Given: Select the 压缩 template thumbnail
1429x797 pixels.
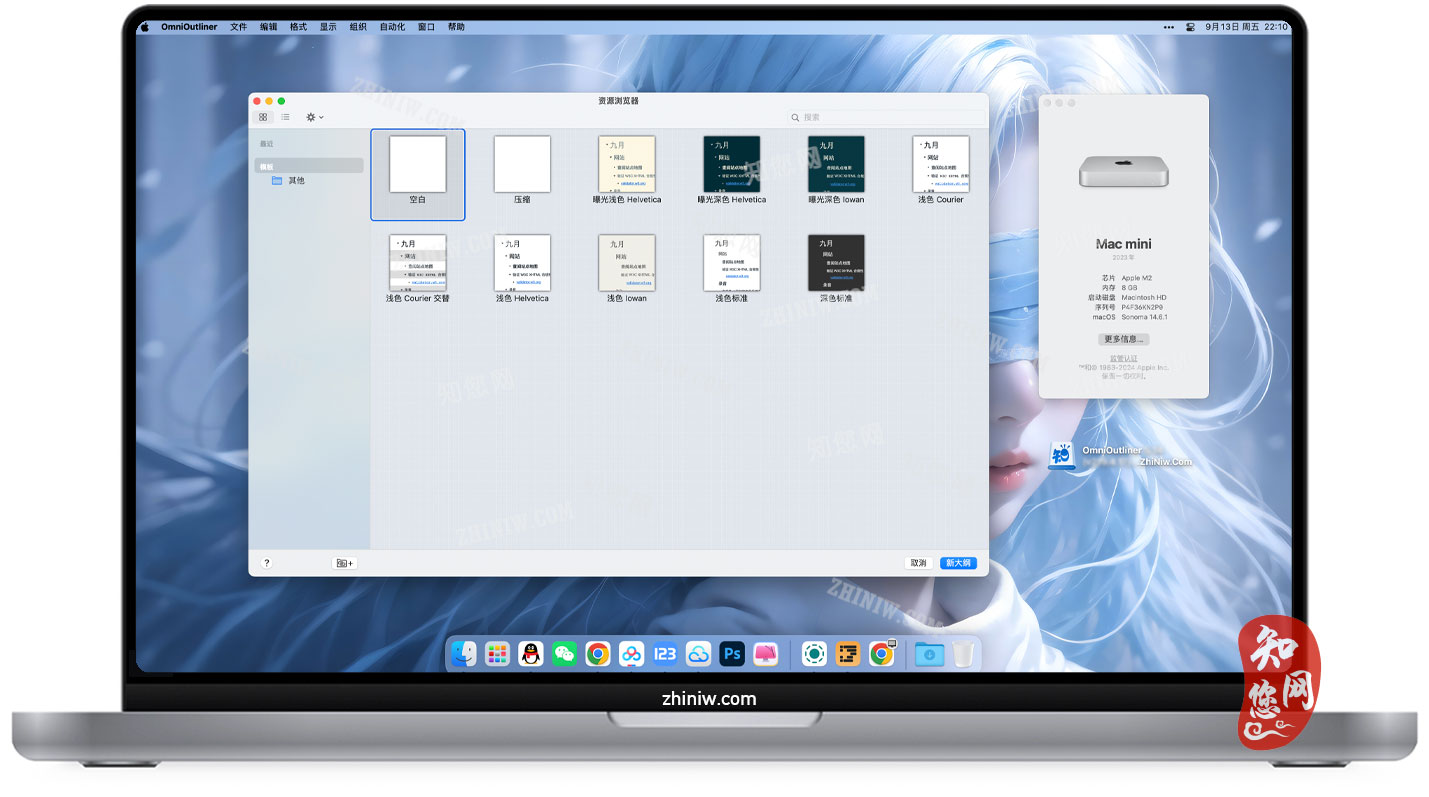Looking at the screenshot, I should tap(522, 165).
